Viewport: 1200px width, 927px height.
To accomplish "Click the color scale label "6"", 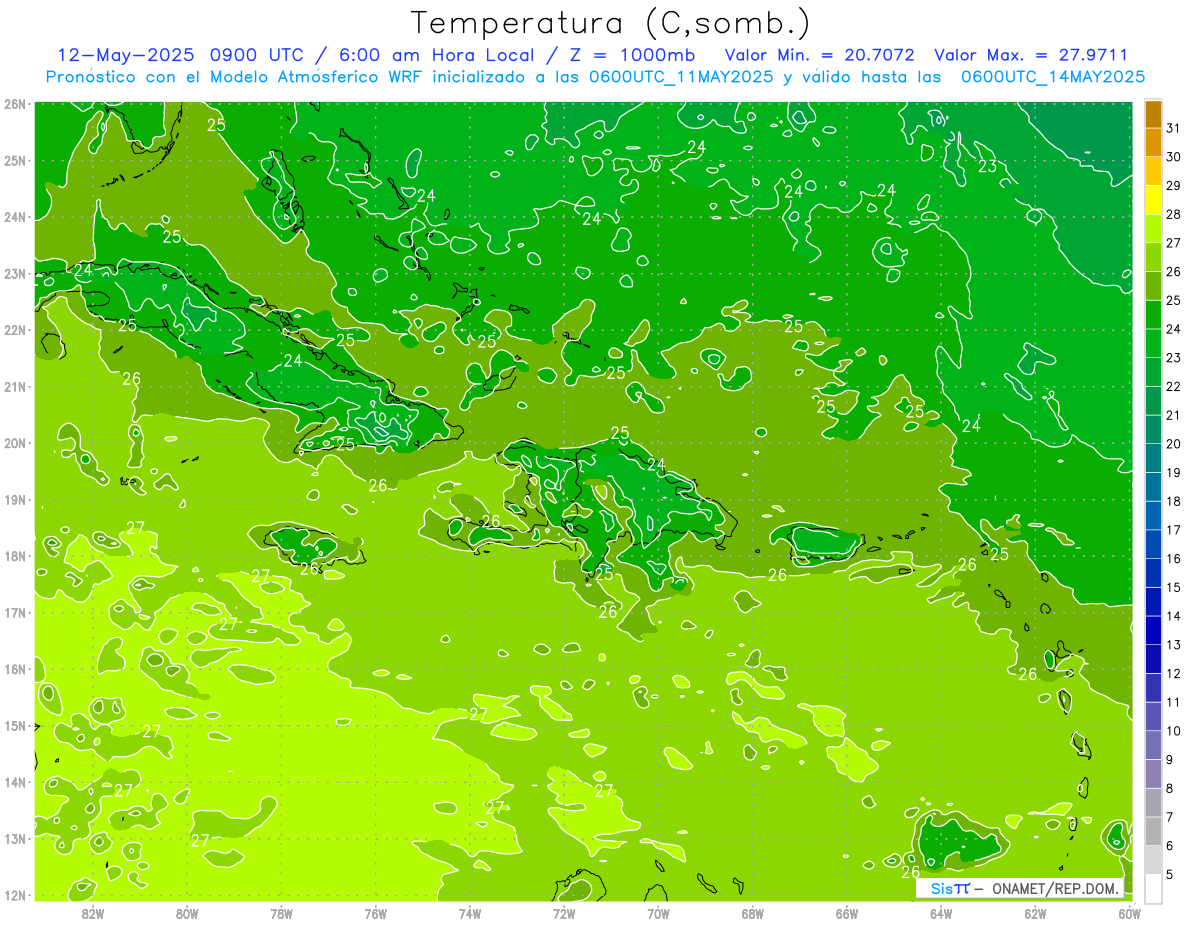I will (1170, 845).
